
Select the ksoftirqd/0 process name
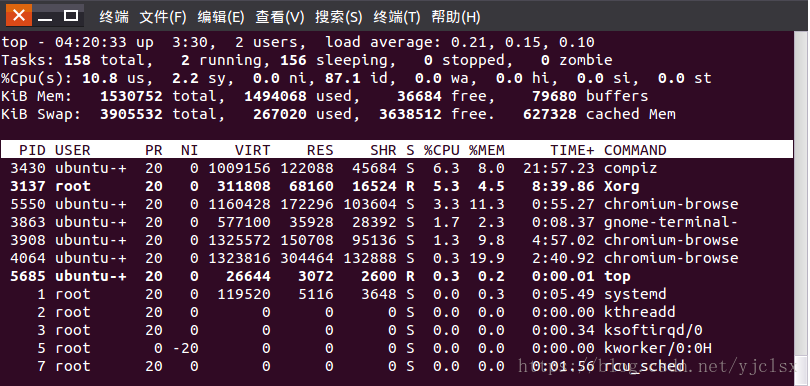(x=653, y=330)
